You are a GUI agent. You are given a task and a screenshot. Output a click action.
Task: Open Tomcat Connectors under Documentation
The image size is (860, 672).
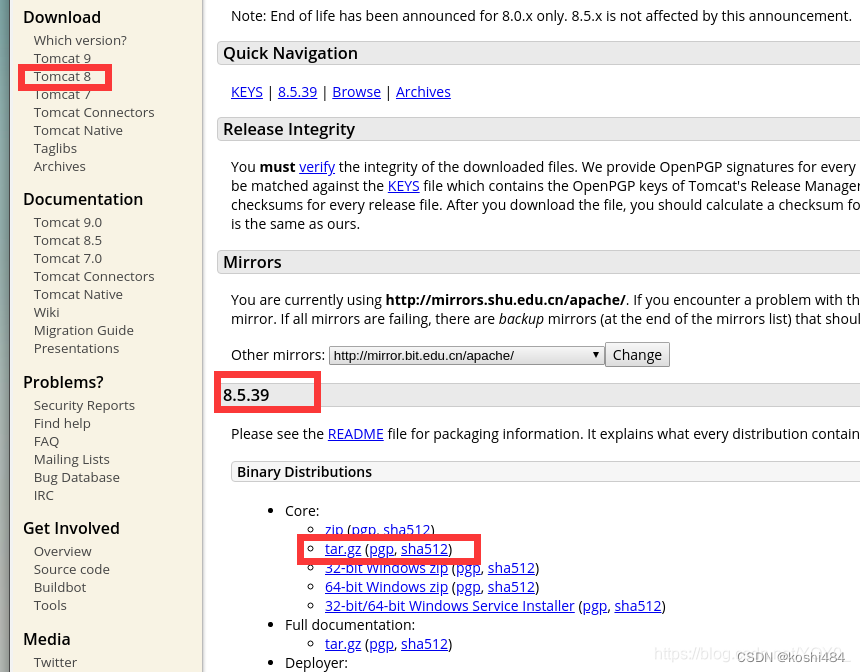[x=94, y=276]
